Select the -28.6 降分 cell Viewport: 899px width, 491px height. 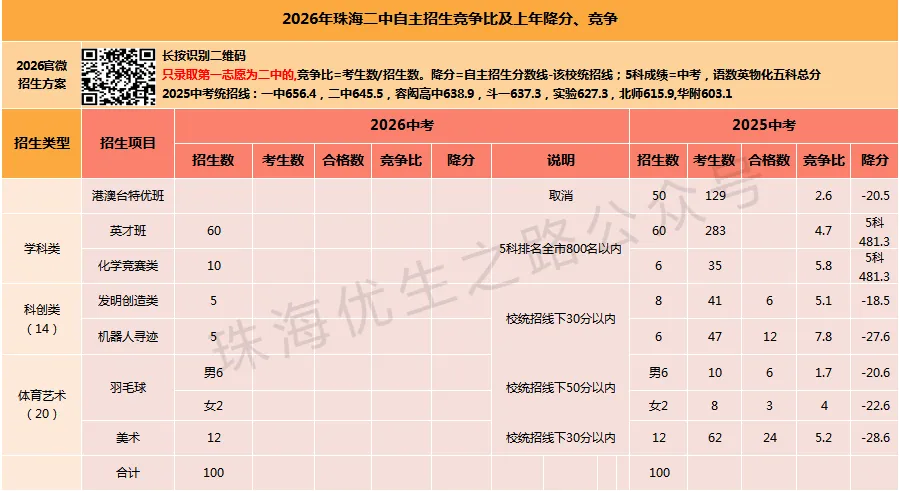(x=875, y=438)
